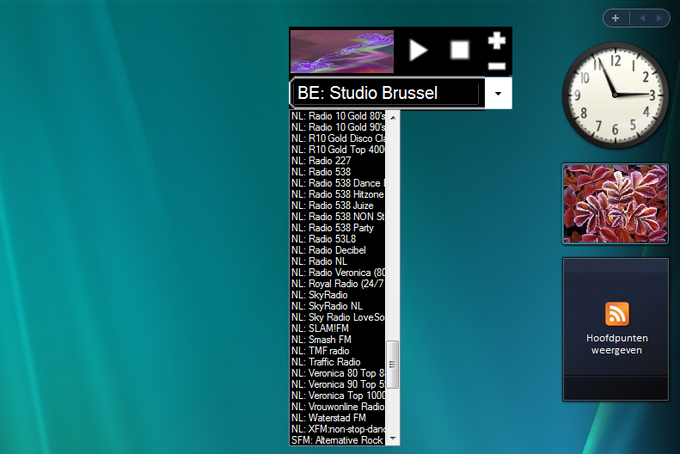Choose NL: Waterstad FM
Image resolution: width=680 pixels, height=454 pixels.
pyautogui.click(x=337, y=418)
